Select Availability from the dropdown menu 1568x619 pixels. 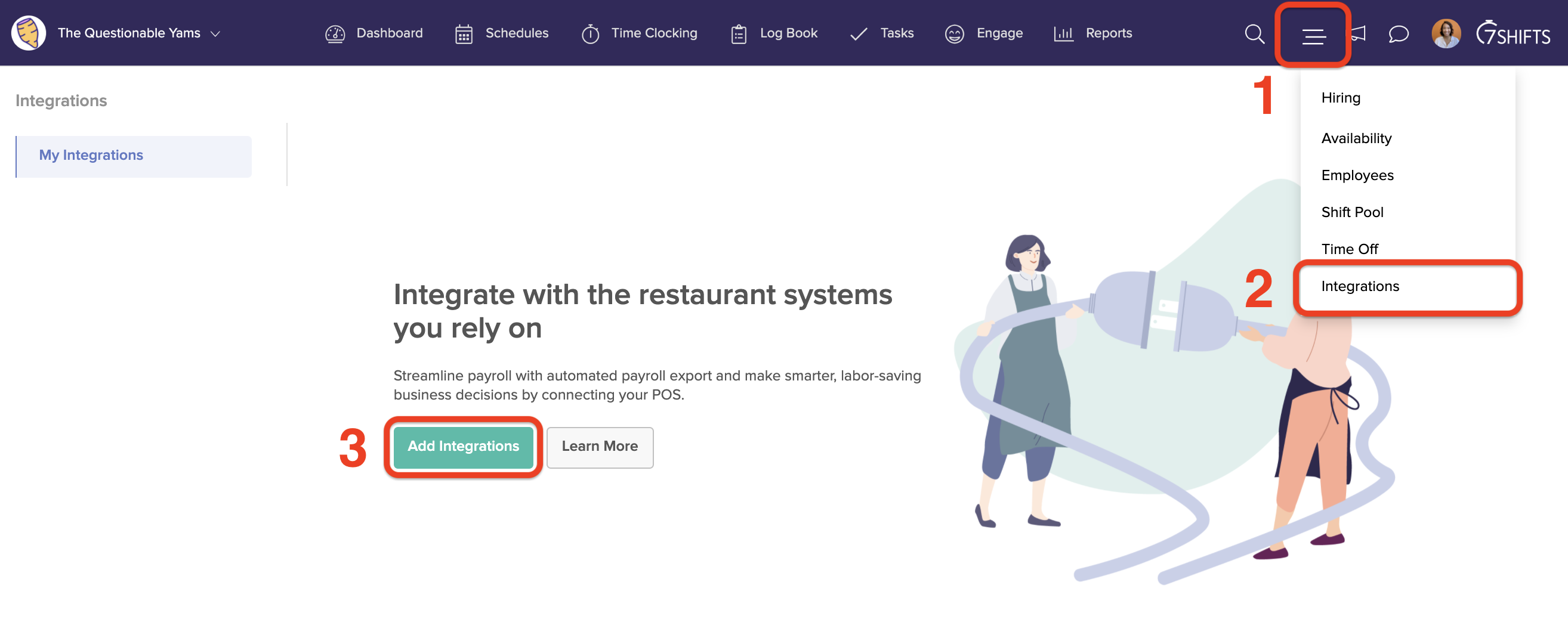[1356, 139]
